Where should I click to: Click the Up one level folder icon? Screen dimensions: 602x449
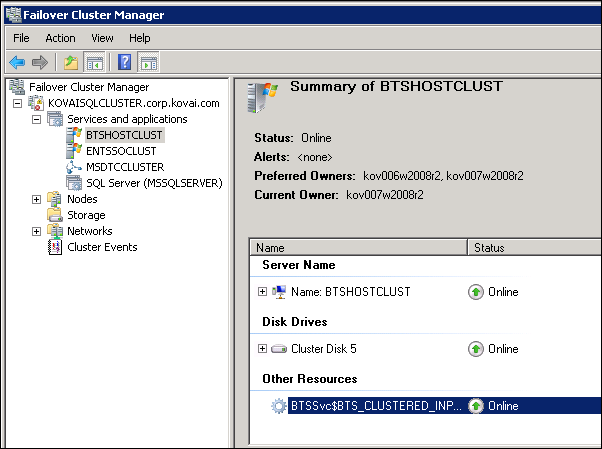(71, 62)
